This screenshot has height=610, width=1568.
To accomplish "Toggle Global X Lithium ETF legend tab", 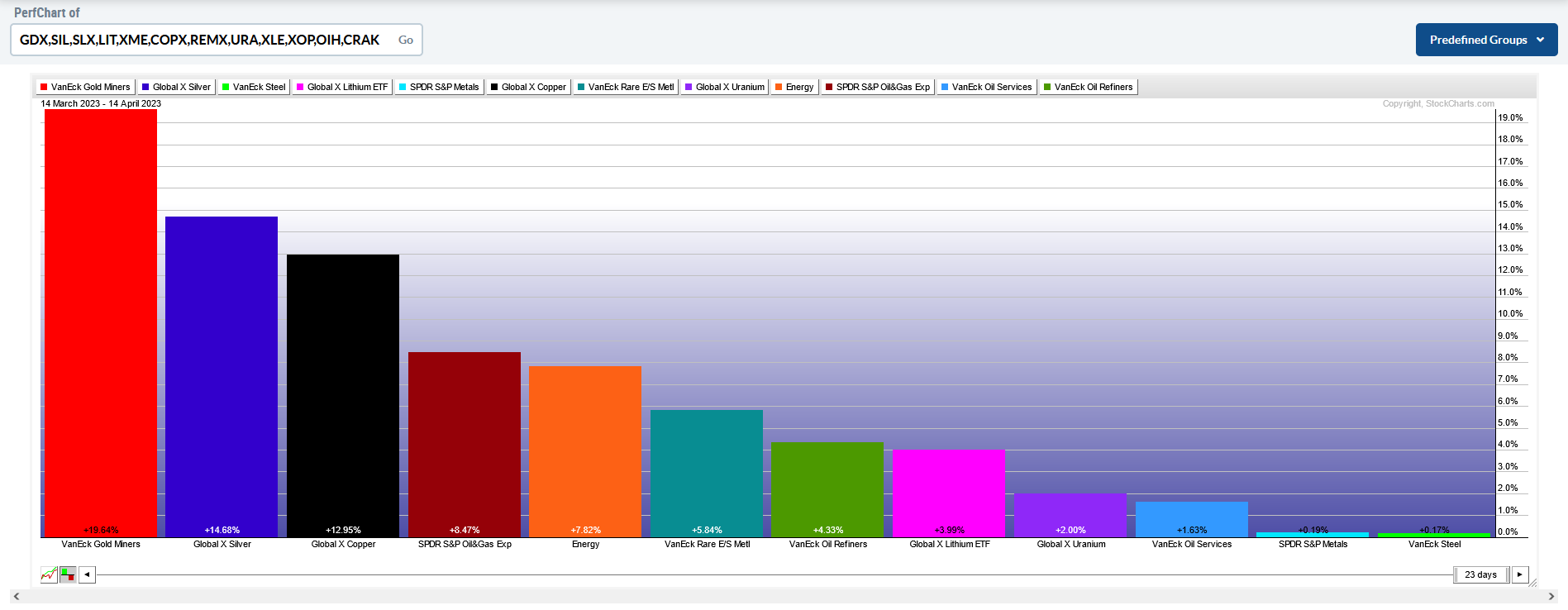I will coord(342,87).
